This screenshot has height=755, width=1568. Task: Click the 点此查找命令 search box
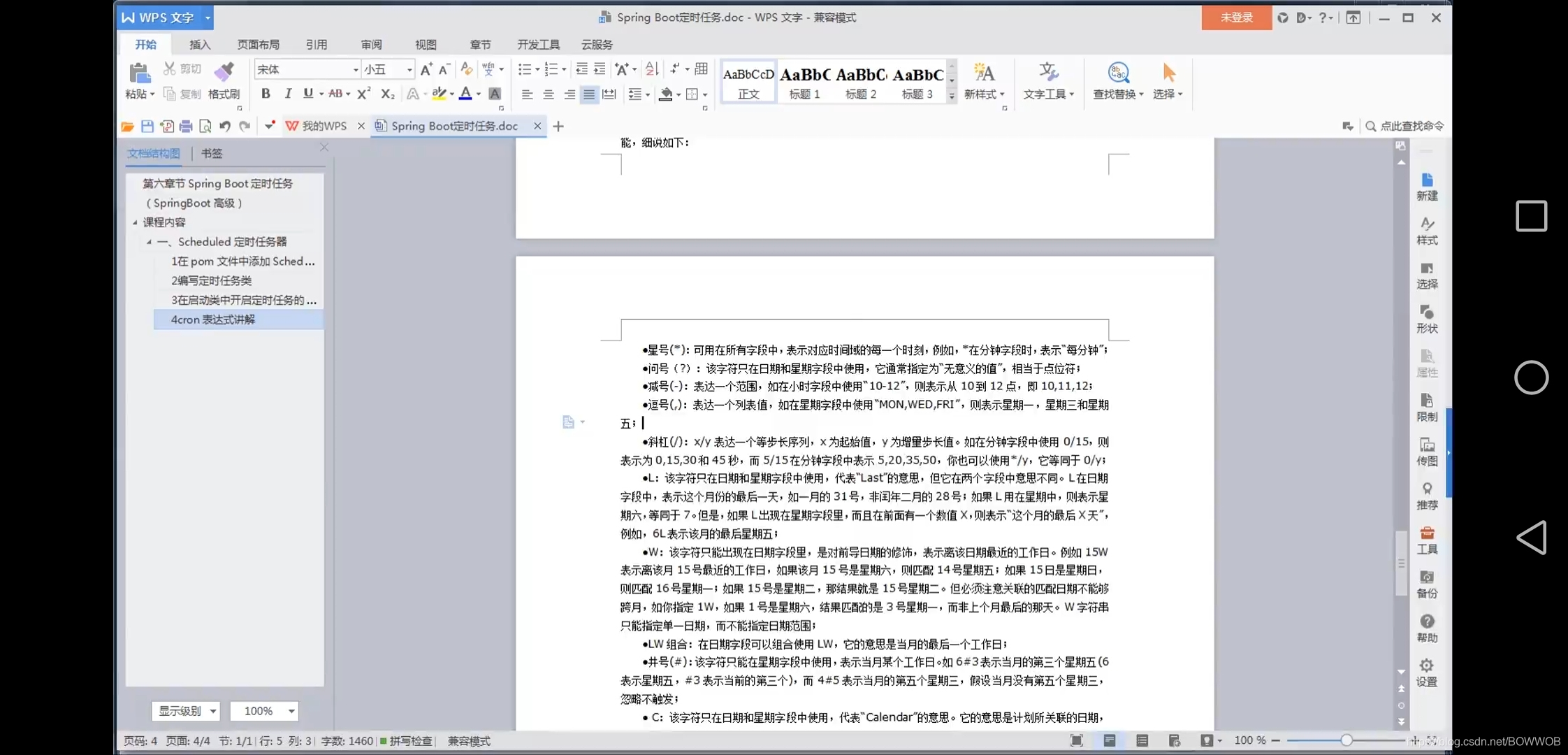[1404, 126]
